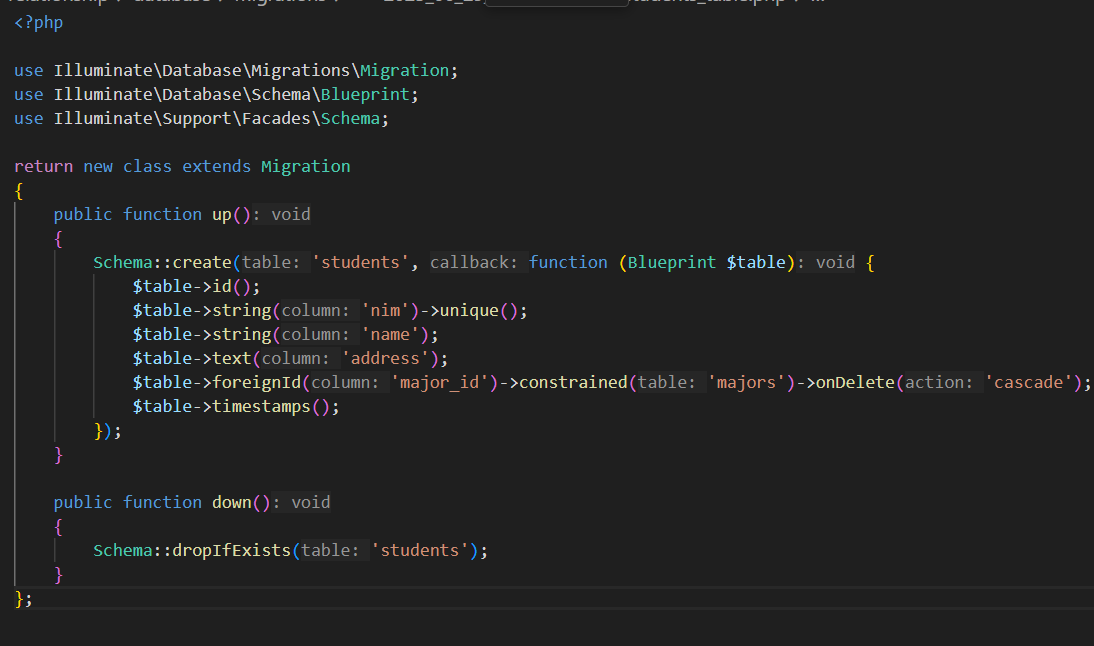Select Migration in the first use statement
The height and width of the screenshot is (646, 1094).
[x=404, y=70]
